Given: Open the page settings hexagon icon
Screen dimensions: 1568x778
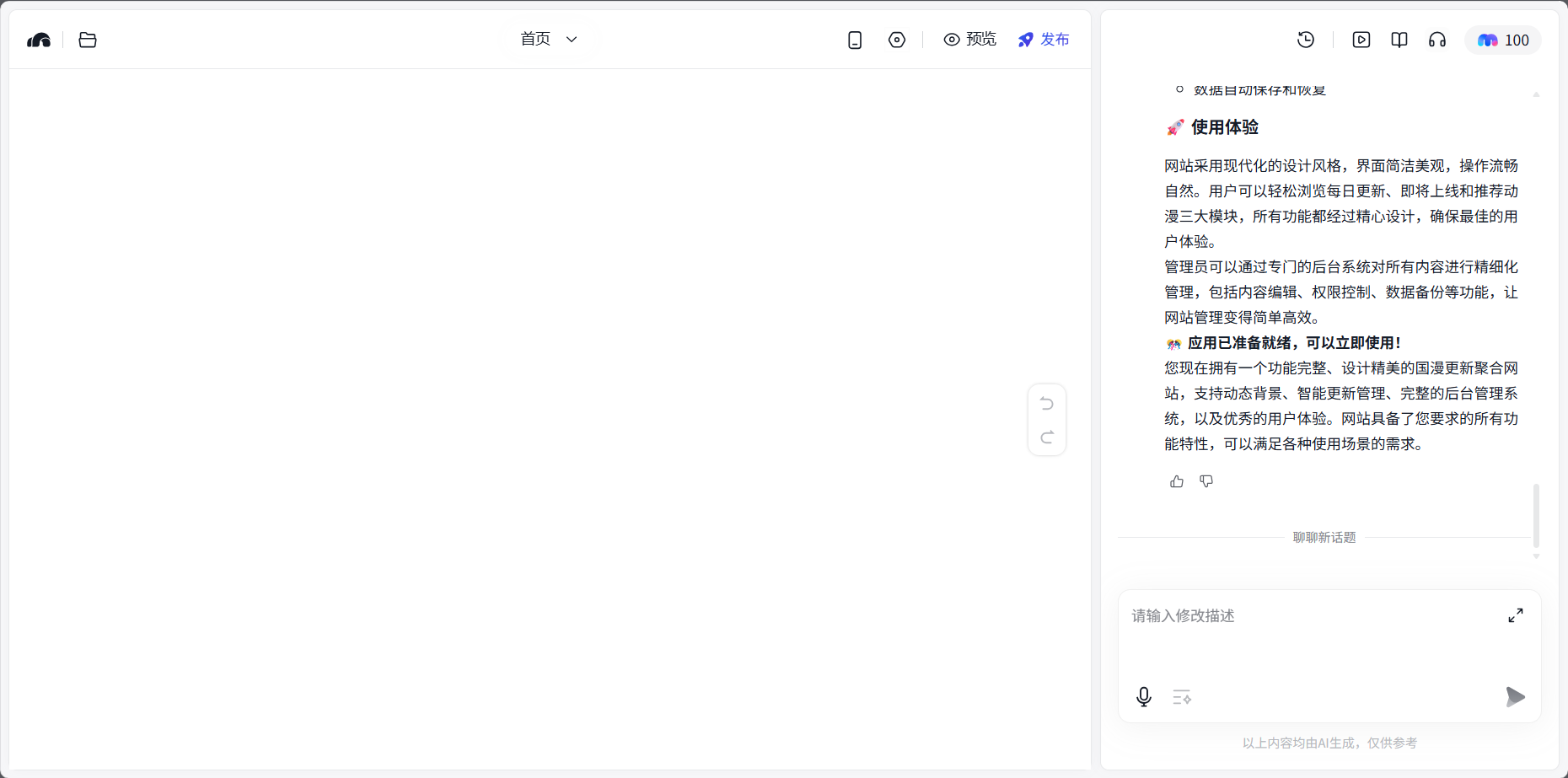Looking at the screenshot, I should coord(897,40).
